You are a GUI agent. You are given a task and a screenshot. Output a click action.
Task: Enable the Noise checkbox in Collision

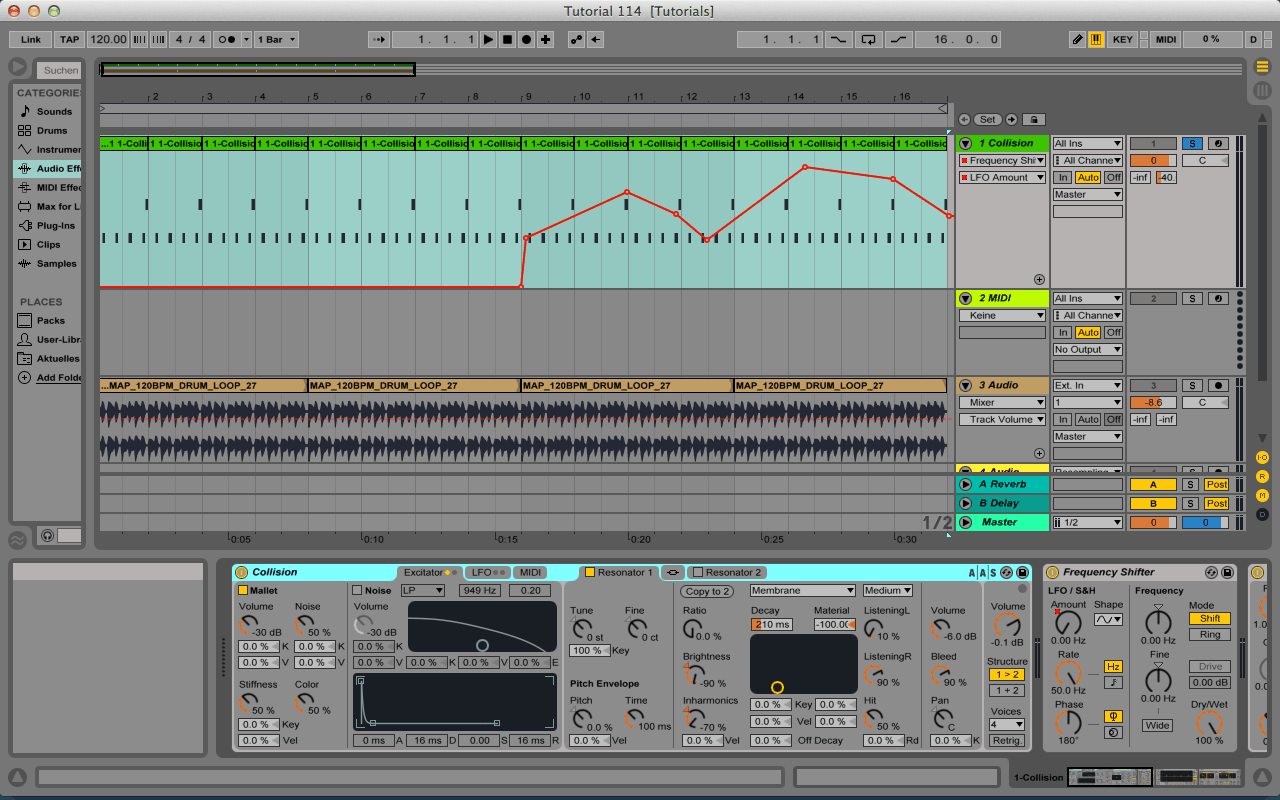pyautogui.click(x=357, y=591)
